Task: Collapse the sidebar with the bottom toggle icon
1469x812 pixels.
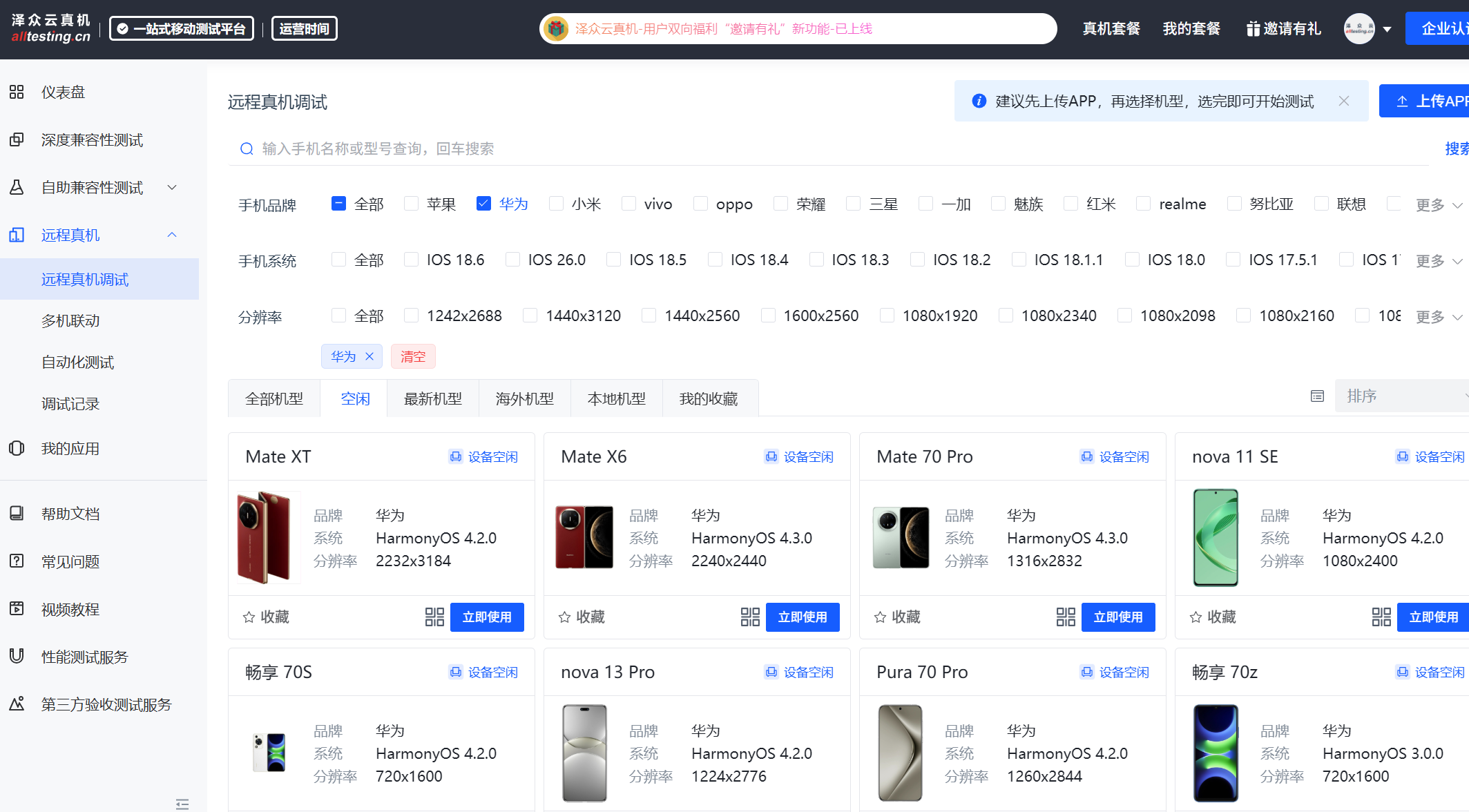Action: [x=182, y=804]
